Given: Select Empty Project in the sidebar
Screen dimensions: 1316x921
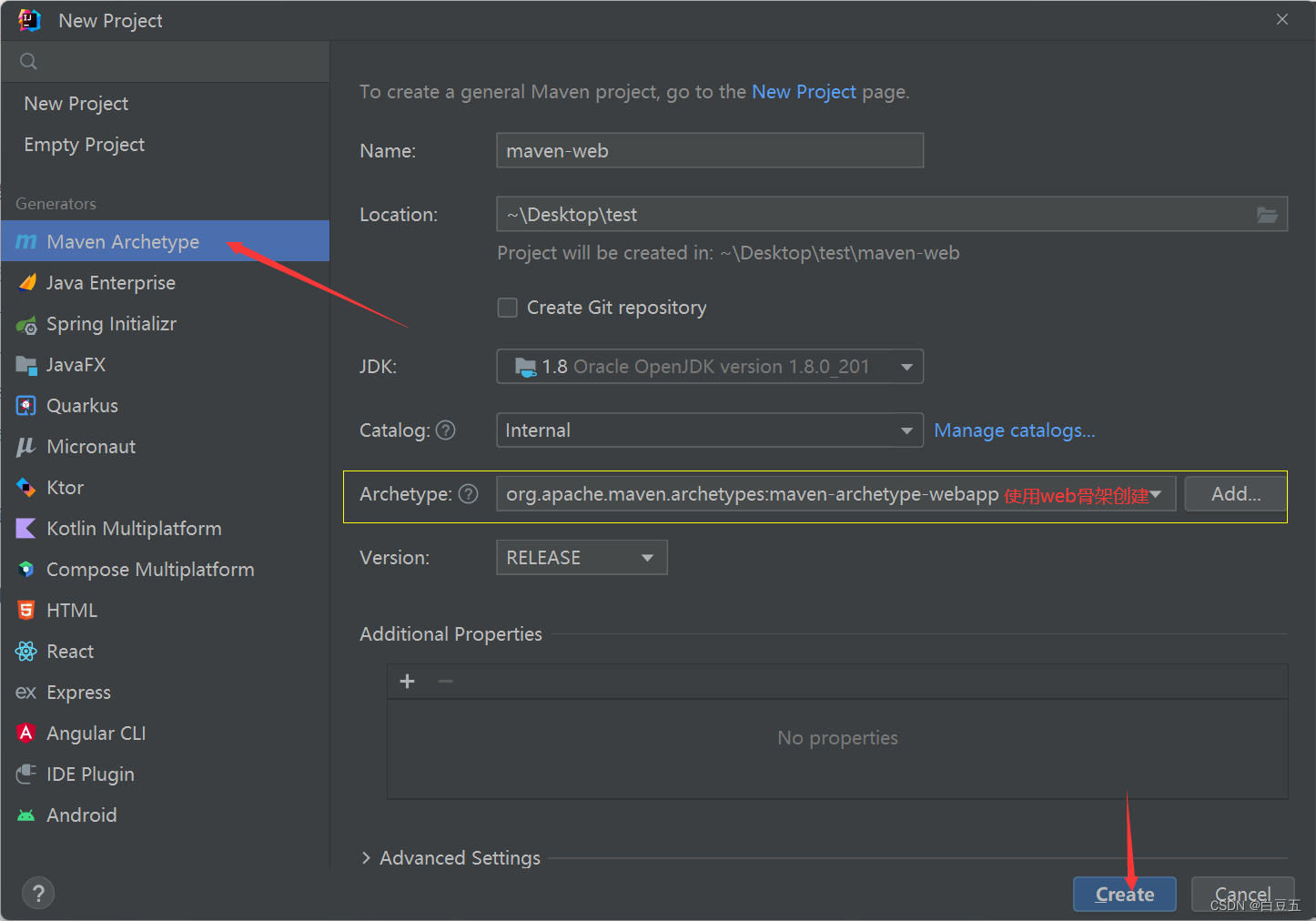Looking at the screenshot, I should [85, 145].
